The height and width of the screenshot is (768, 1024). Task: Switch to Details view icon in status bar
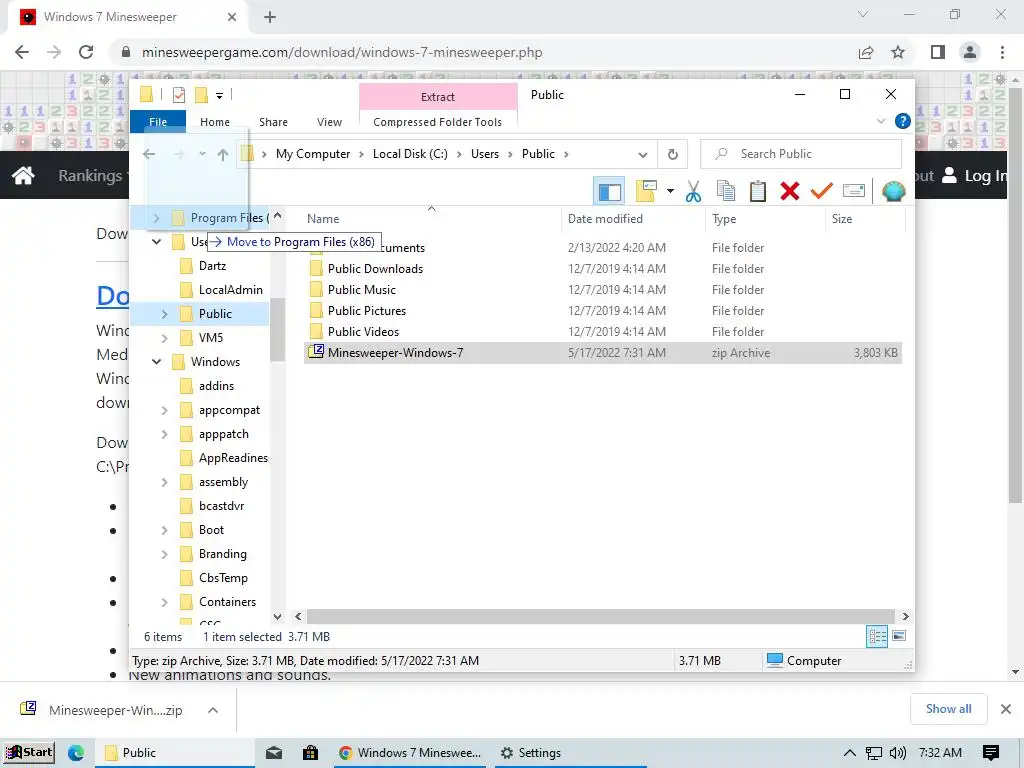(x=876, y=636)
